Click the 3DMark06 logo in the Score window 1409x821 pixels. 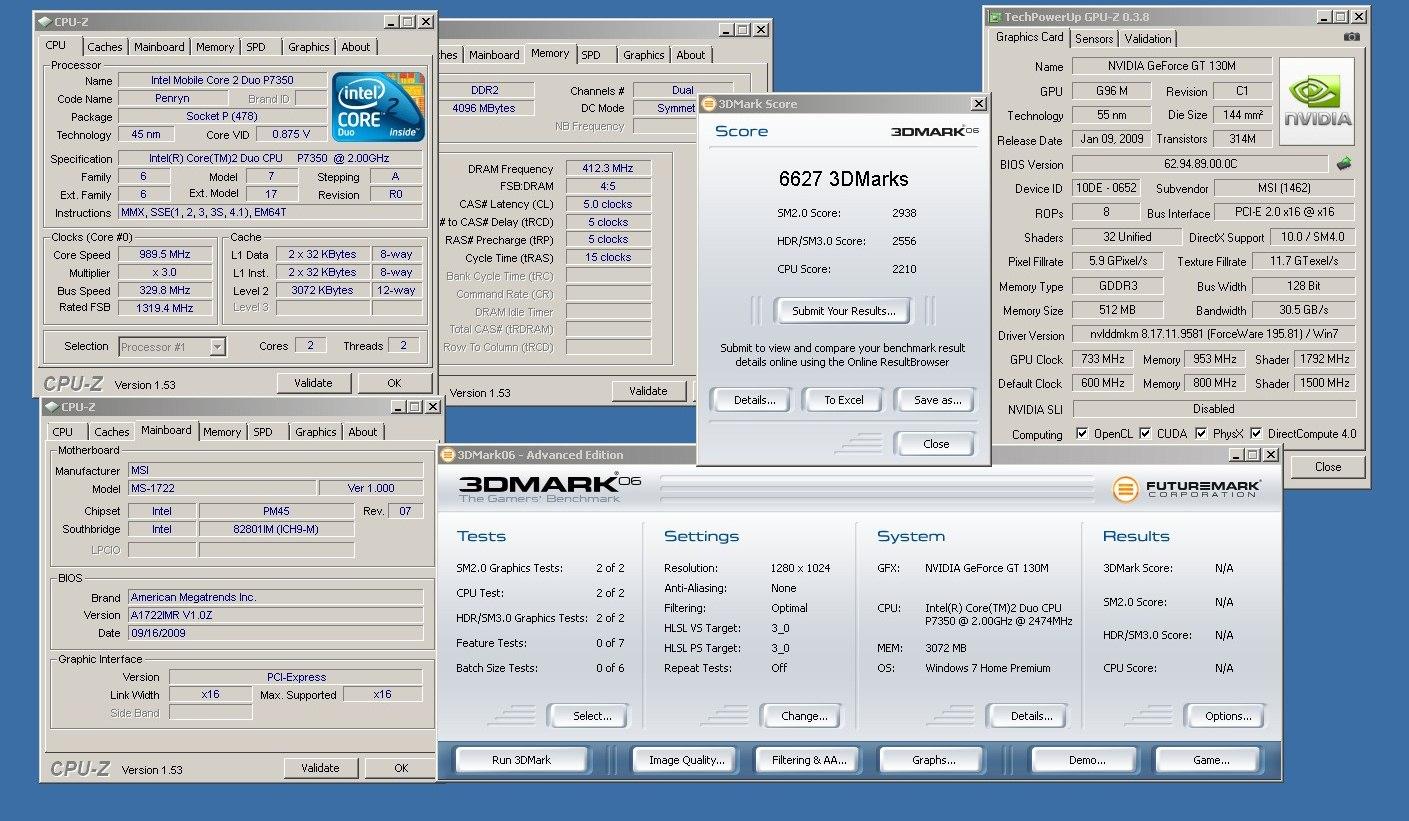(934, 131)
